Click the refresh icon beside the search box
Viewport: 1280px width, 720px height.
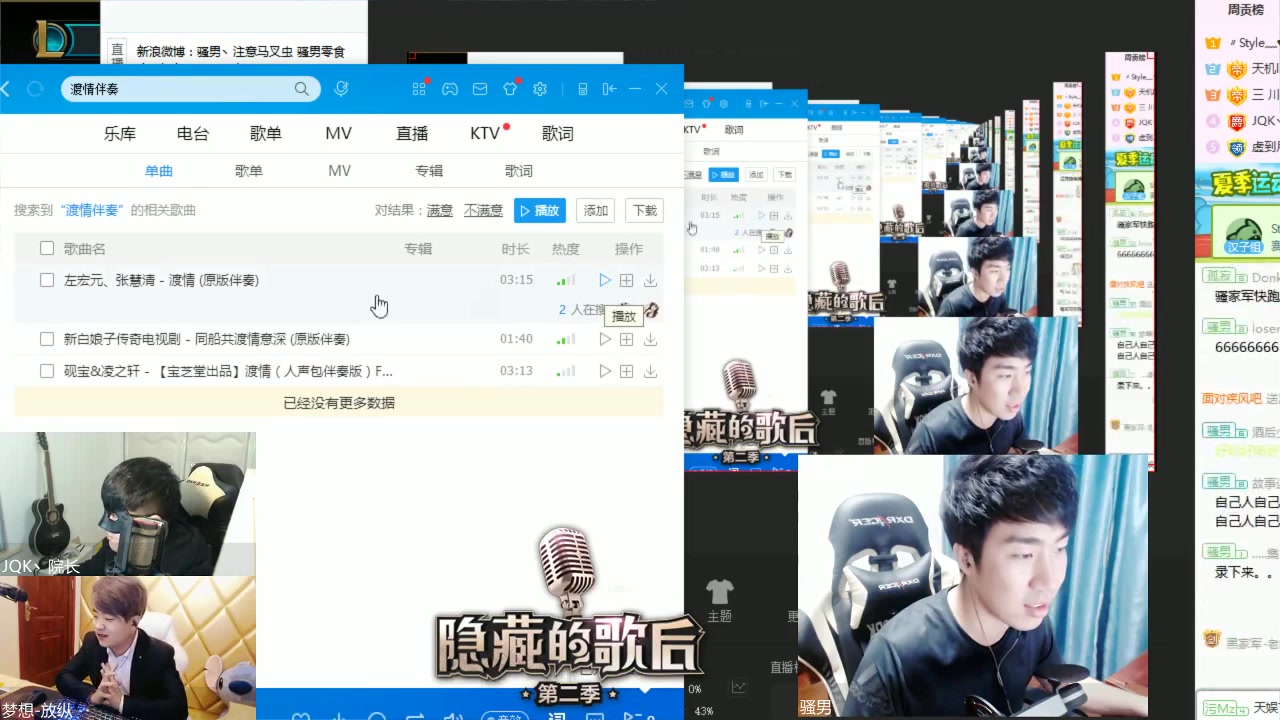tap(35, 89)
